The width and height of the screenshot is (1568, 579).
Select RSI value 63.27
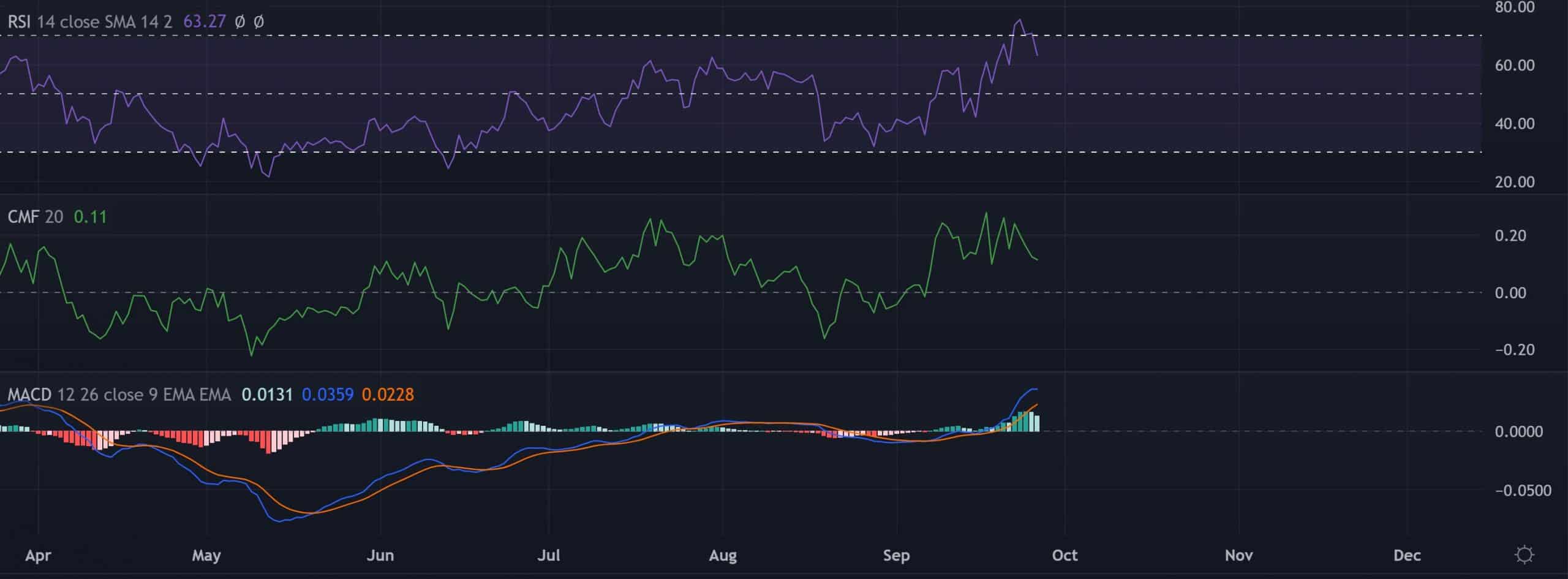pyautogui.click(x=205, y=22)
